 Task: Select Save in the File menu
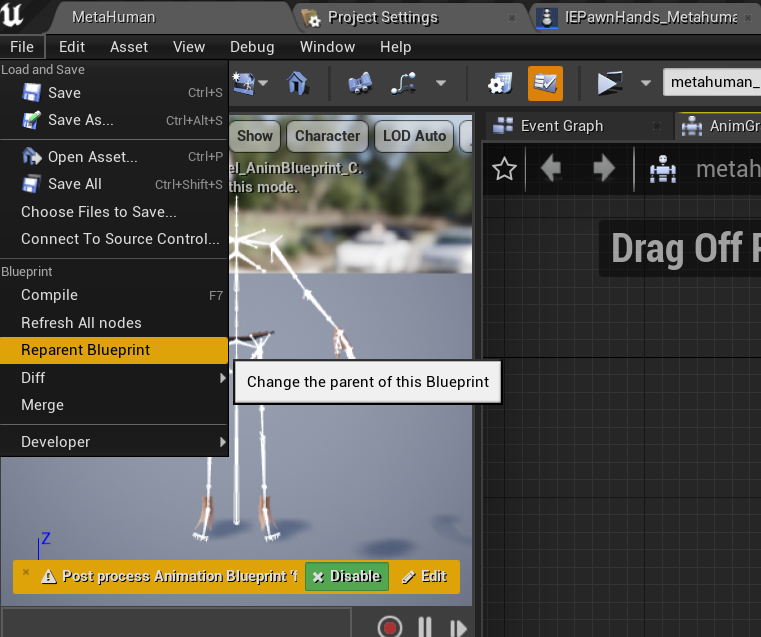[114, 93]
